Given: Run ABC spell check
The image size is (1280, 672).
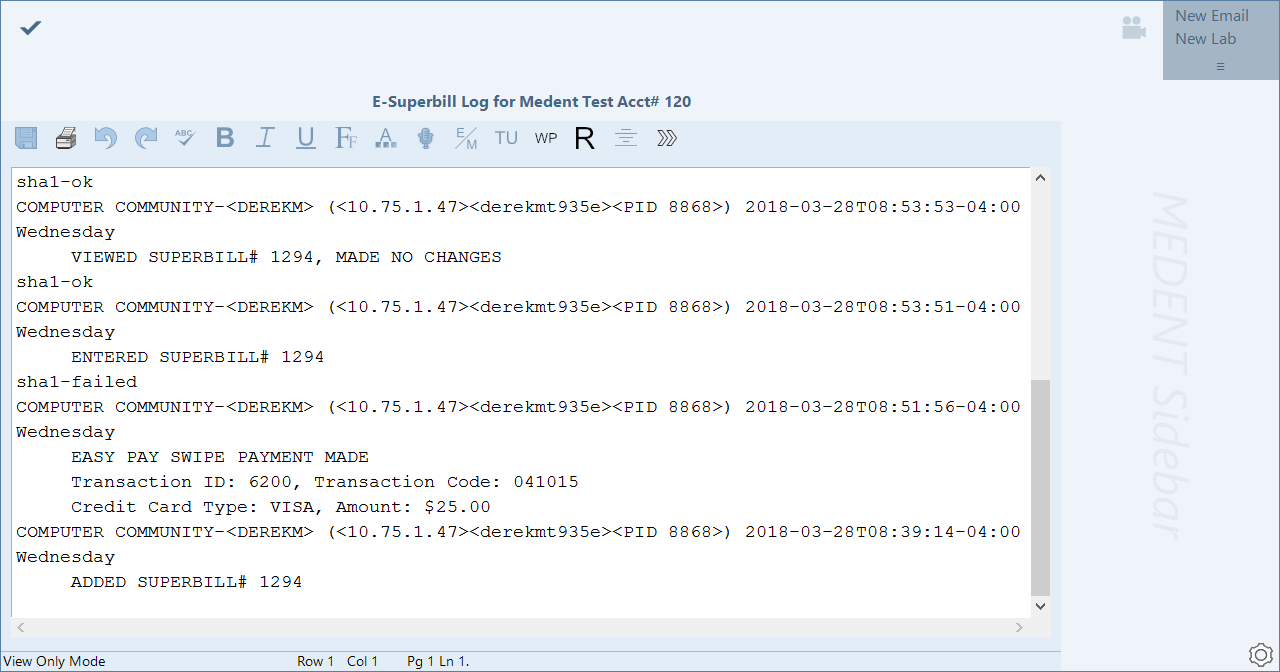Looking at the screenshot, I should click(x=185, y=138).
